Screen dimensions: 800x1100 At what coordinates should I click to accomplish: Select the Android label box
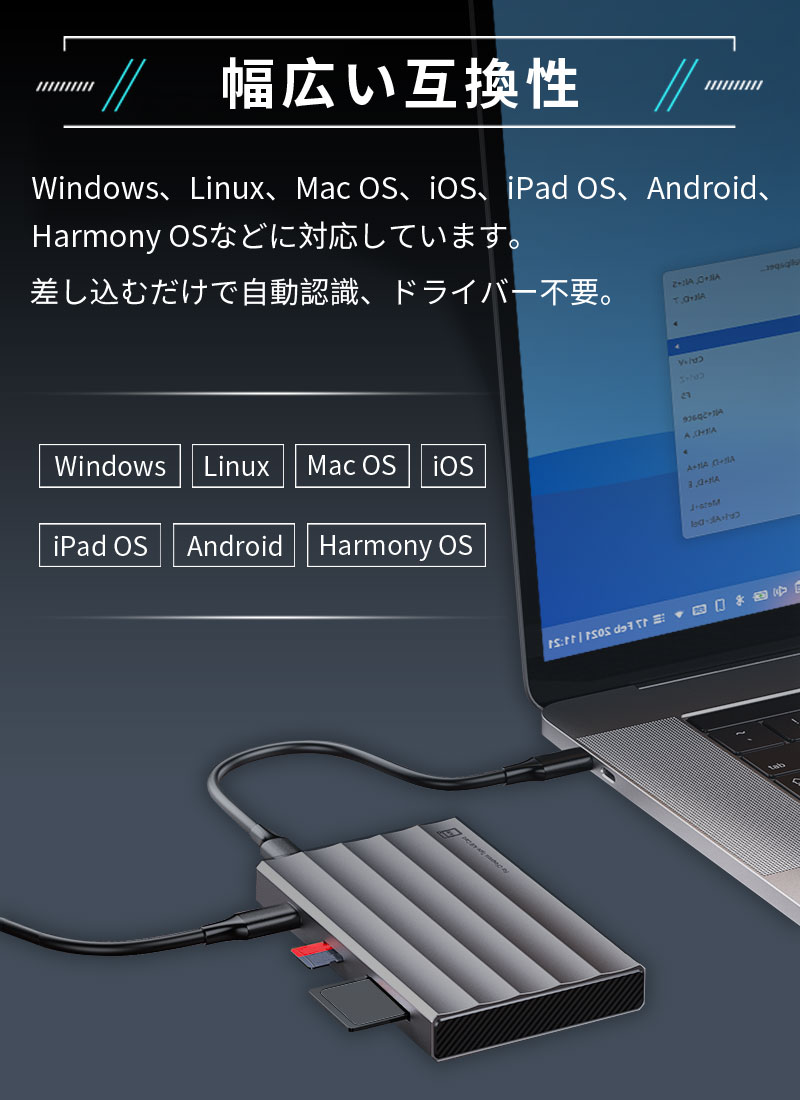234,546
